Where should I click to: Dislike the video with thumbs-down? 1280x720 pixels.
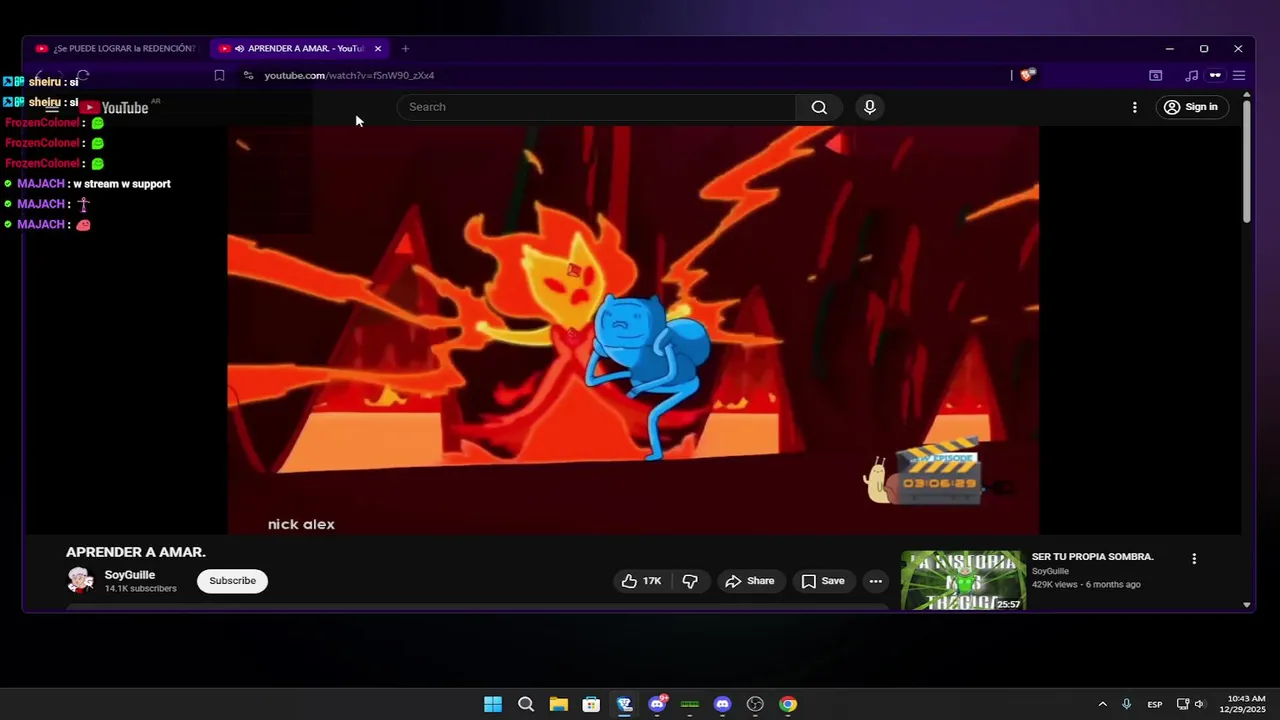690,581
